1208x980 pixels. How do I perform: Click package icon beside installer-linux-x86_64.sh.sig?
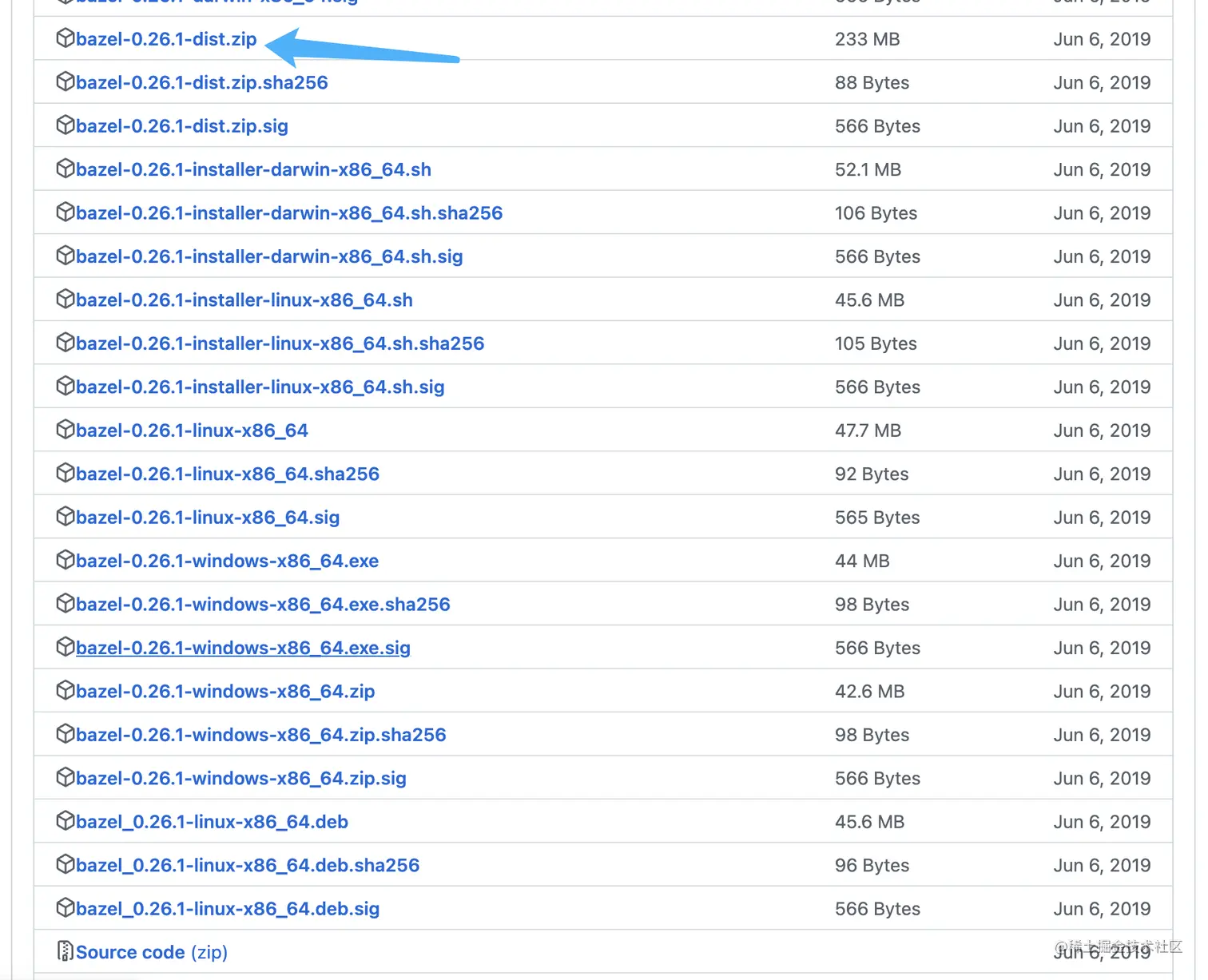pos(65,387)
